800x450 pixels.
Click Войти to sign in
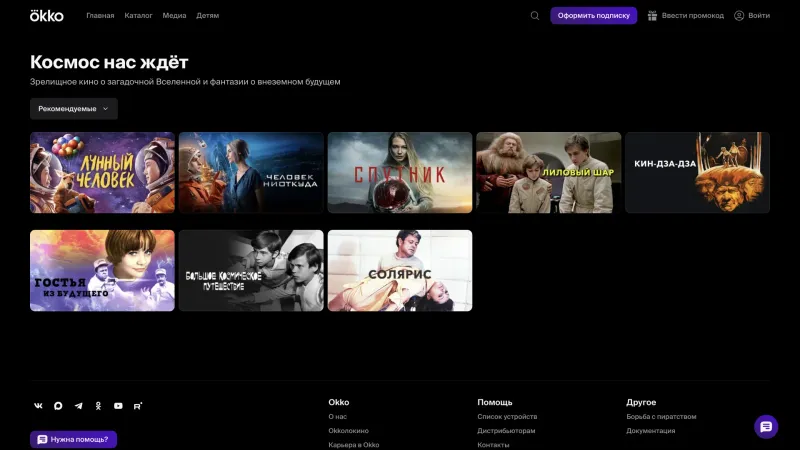(x=752, y=16)
